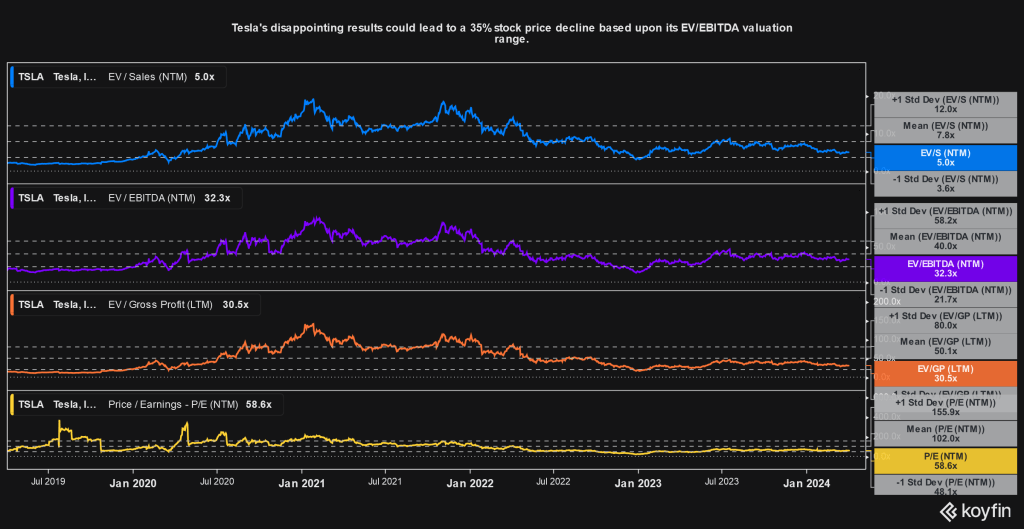
Task: Select the Price / Earnings P/E (NTM) legend
Action: coord(182,404)
